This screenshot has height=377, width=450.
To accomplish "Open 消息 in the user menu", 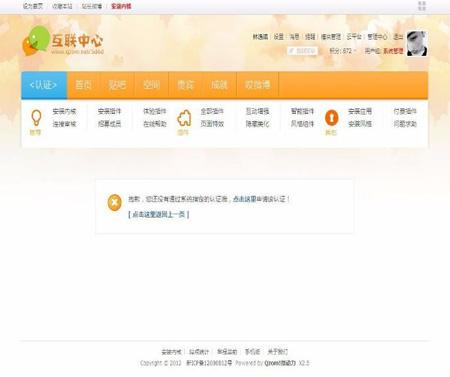I will [x=294, y=37].
